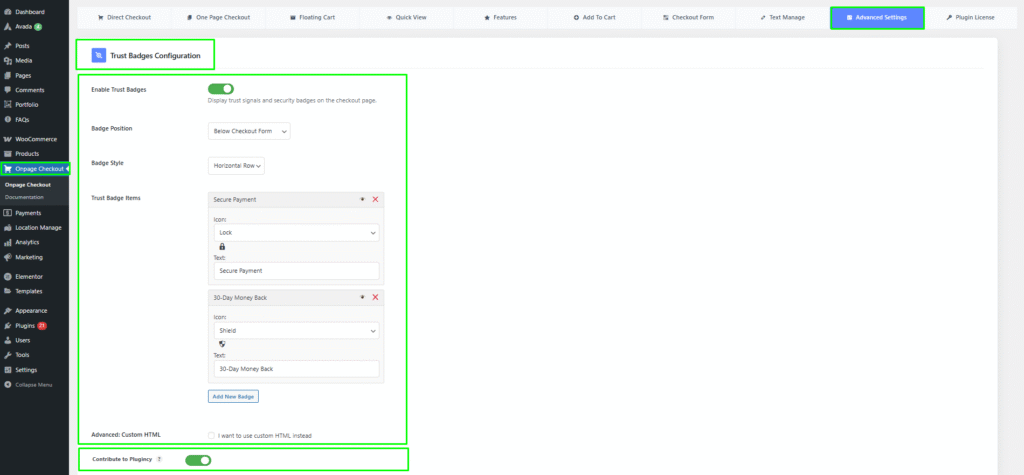Open the Lock icon selector dropdown
Image resolution: width=1024 pixels, height=475 pixels.
click(294, 232)
